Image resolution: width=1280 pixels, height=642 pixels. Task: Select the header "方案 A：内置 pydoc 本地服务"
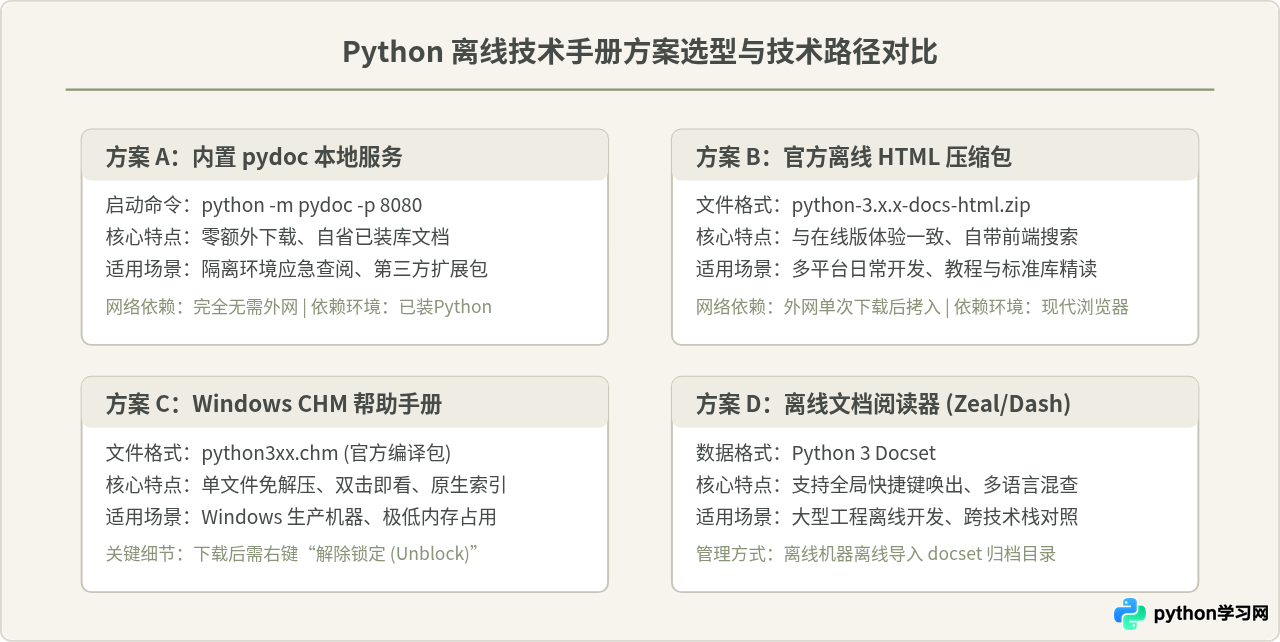254,157
